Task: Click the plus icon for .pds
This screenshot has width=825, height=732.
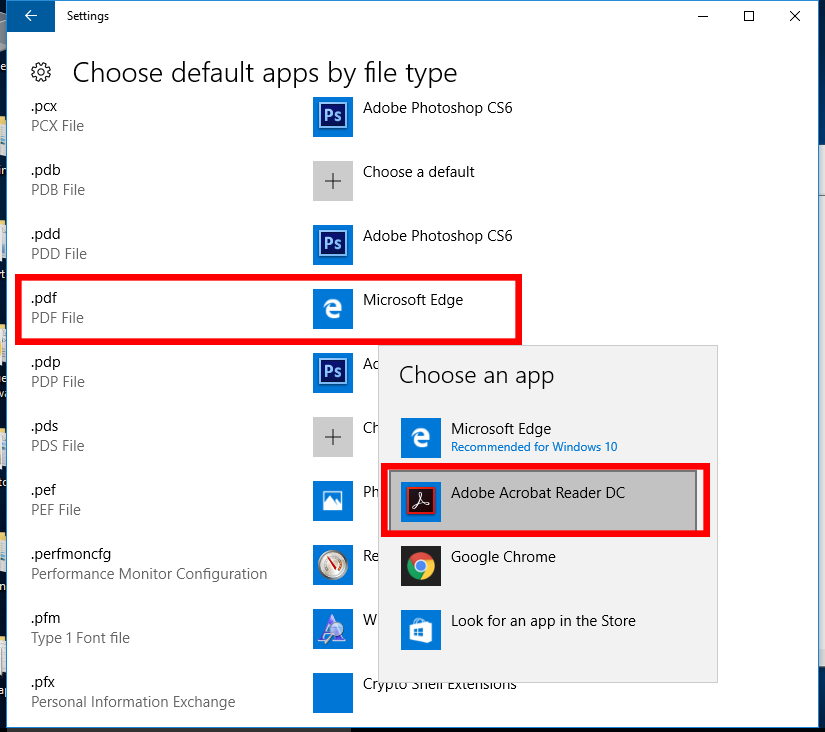Action: click(x=333, y=437)
